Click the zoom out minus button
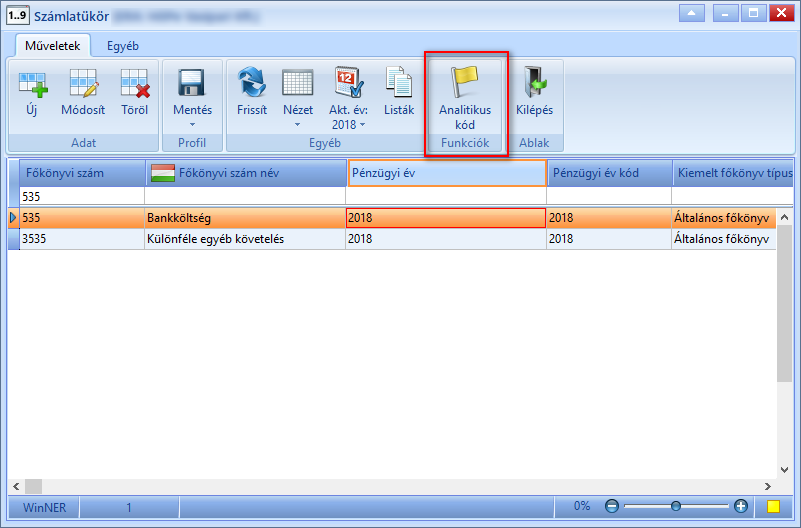801x528 pixels. pos(611,506)
